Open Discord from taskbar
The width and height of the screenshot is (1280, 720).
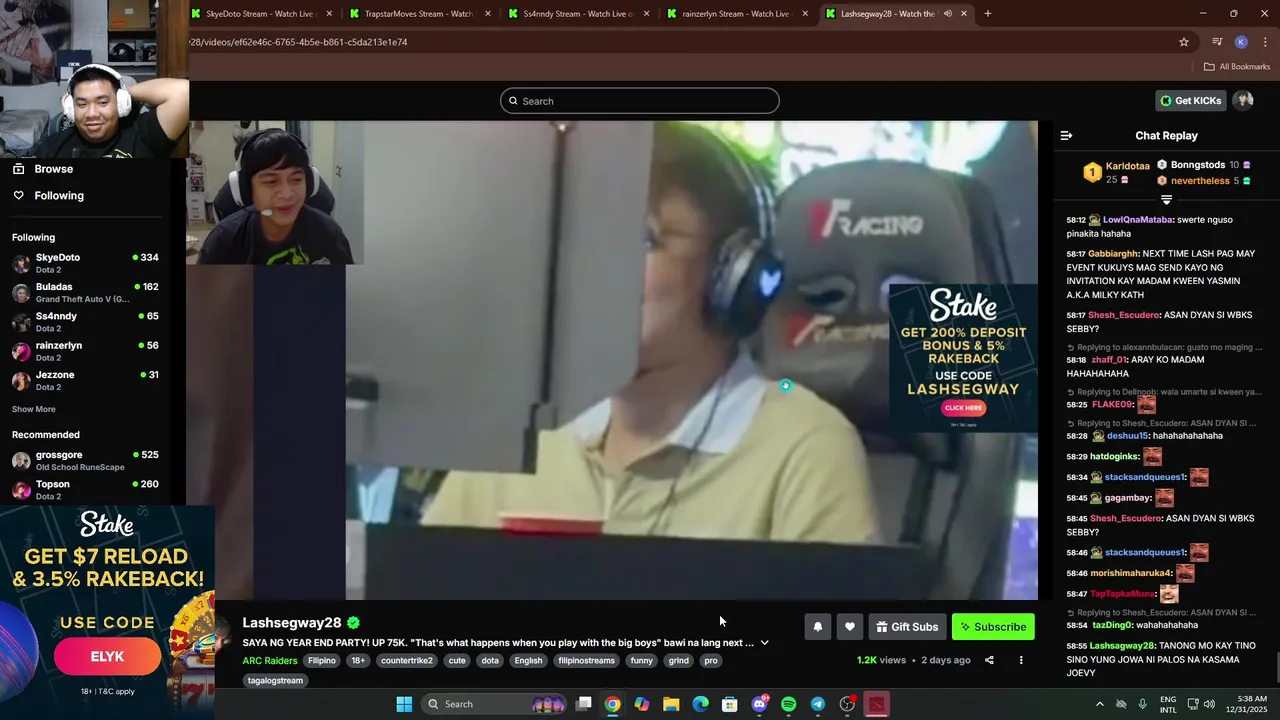pyautogui.click(x=759, y=704)
